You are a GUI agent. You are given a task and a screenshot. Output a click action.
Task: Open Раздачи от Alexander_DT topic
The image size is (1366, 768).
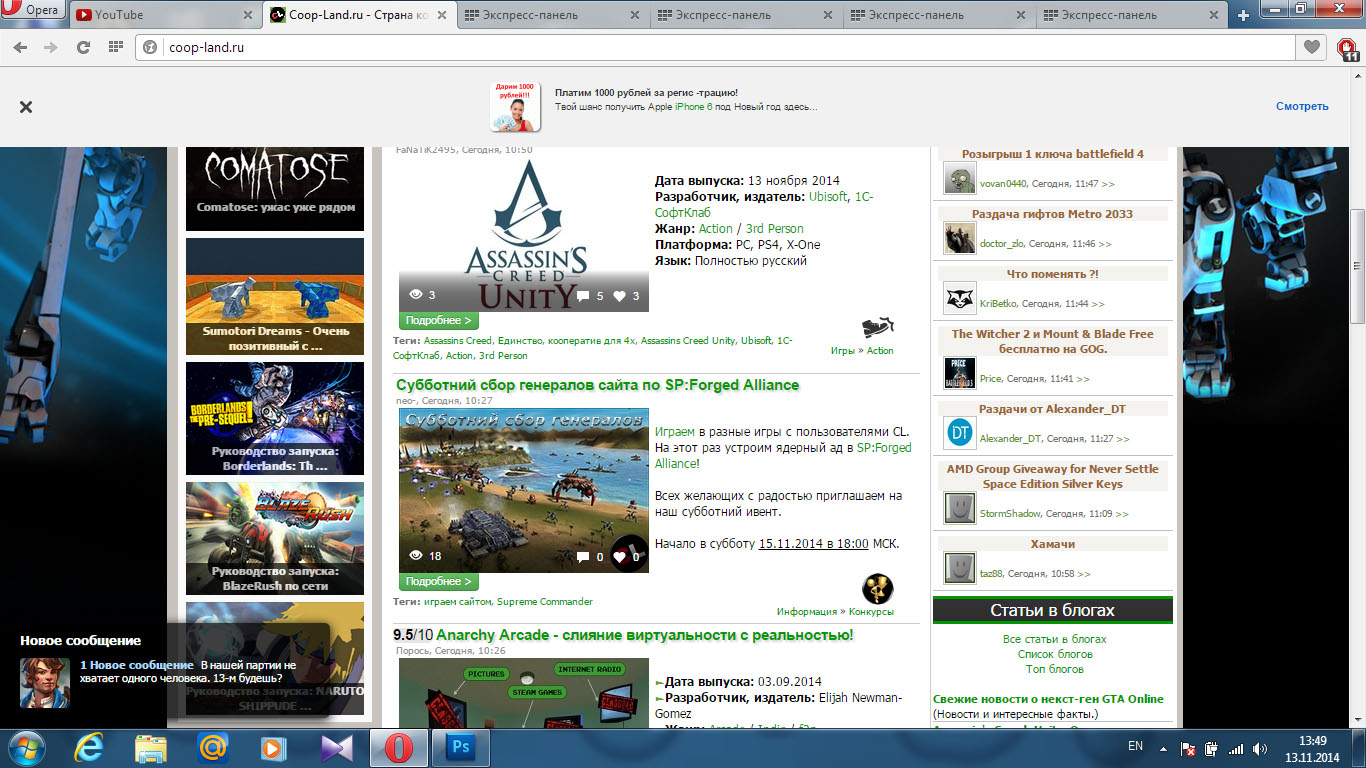[x=1052, y=409]
